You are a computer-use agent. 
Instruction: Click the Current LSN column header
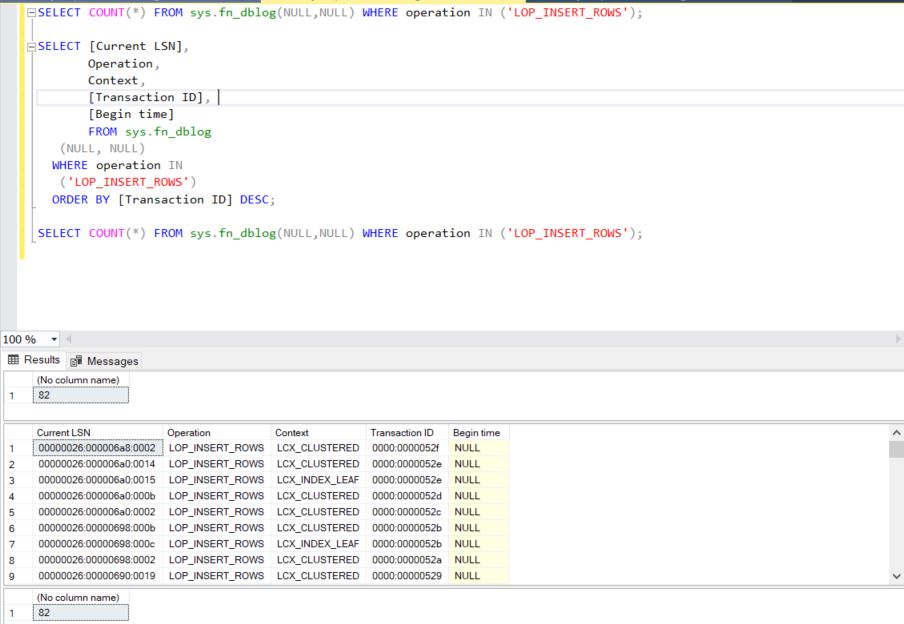click(98, 433)
